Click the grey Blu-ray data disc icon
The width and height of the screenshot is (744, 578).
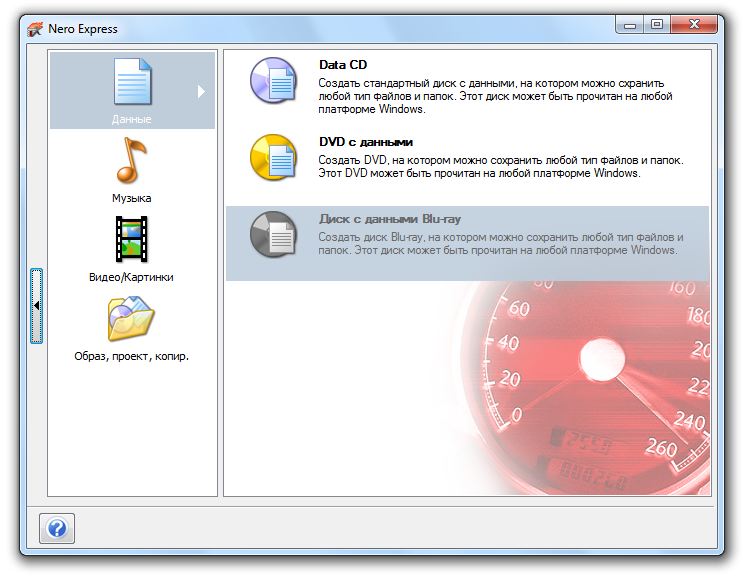[274, 234]
